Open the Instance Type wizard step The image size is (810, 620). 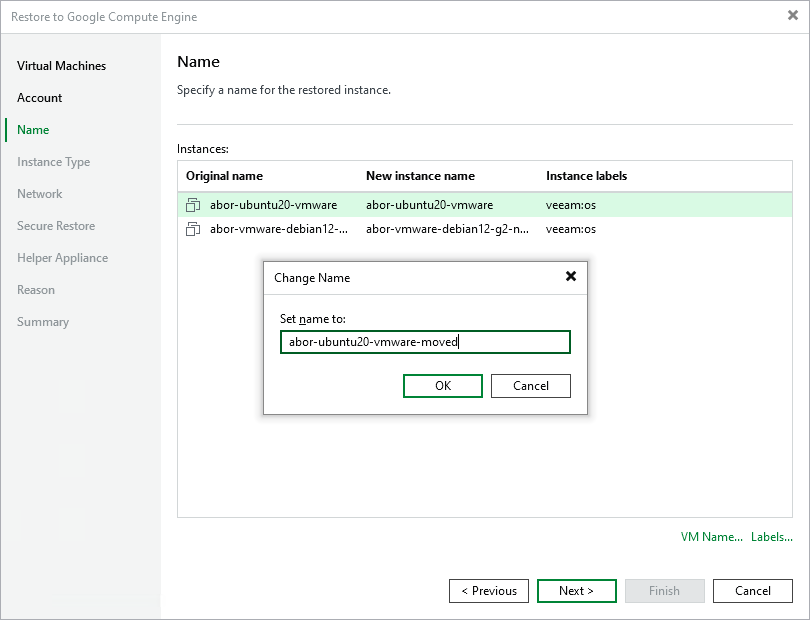(54, 162)
